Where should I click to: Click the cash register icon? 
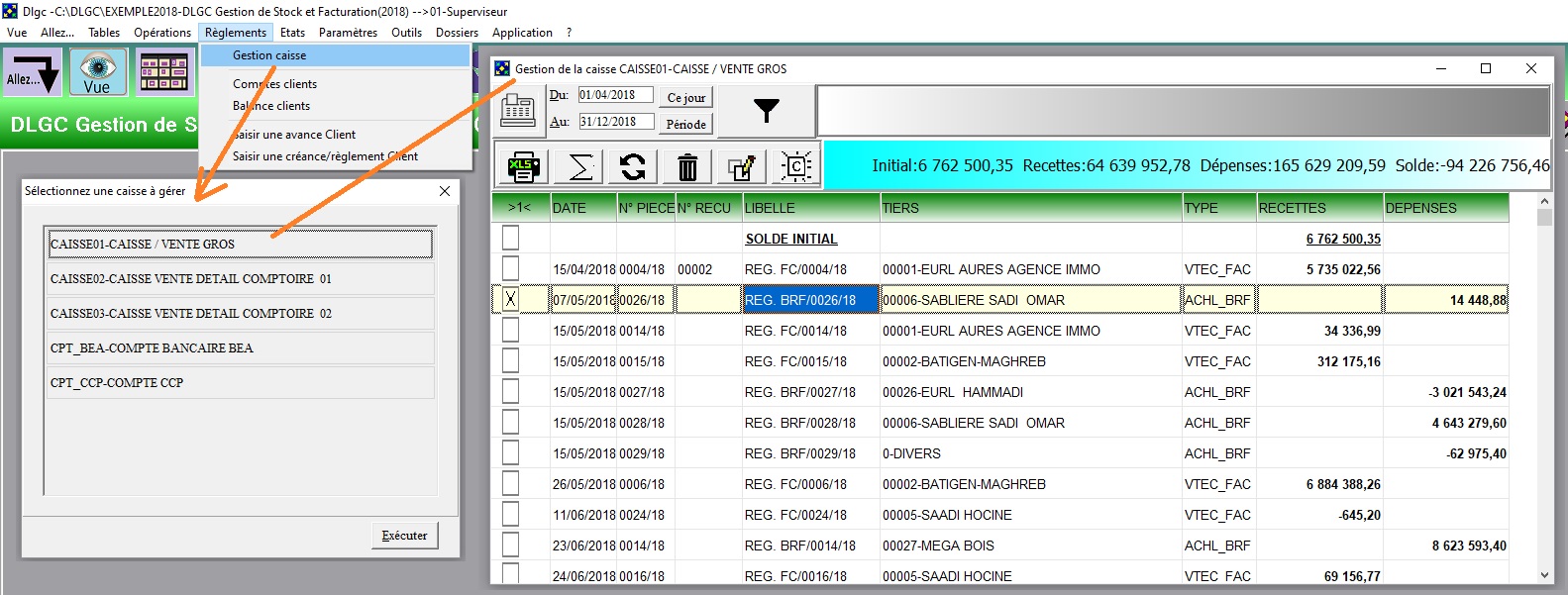pos(518,109)
